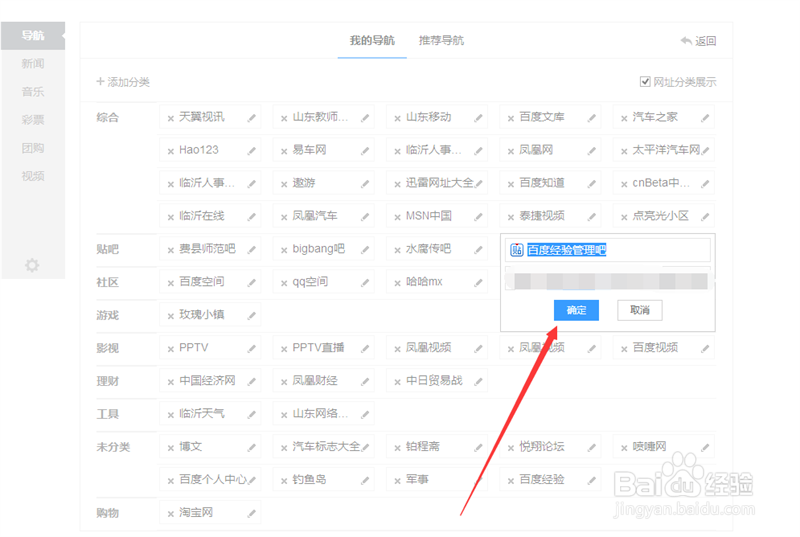Click the 社区 category label
The width and height of the screenshot is (800, 537).
pyautogui.click(x=107, y=282)
